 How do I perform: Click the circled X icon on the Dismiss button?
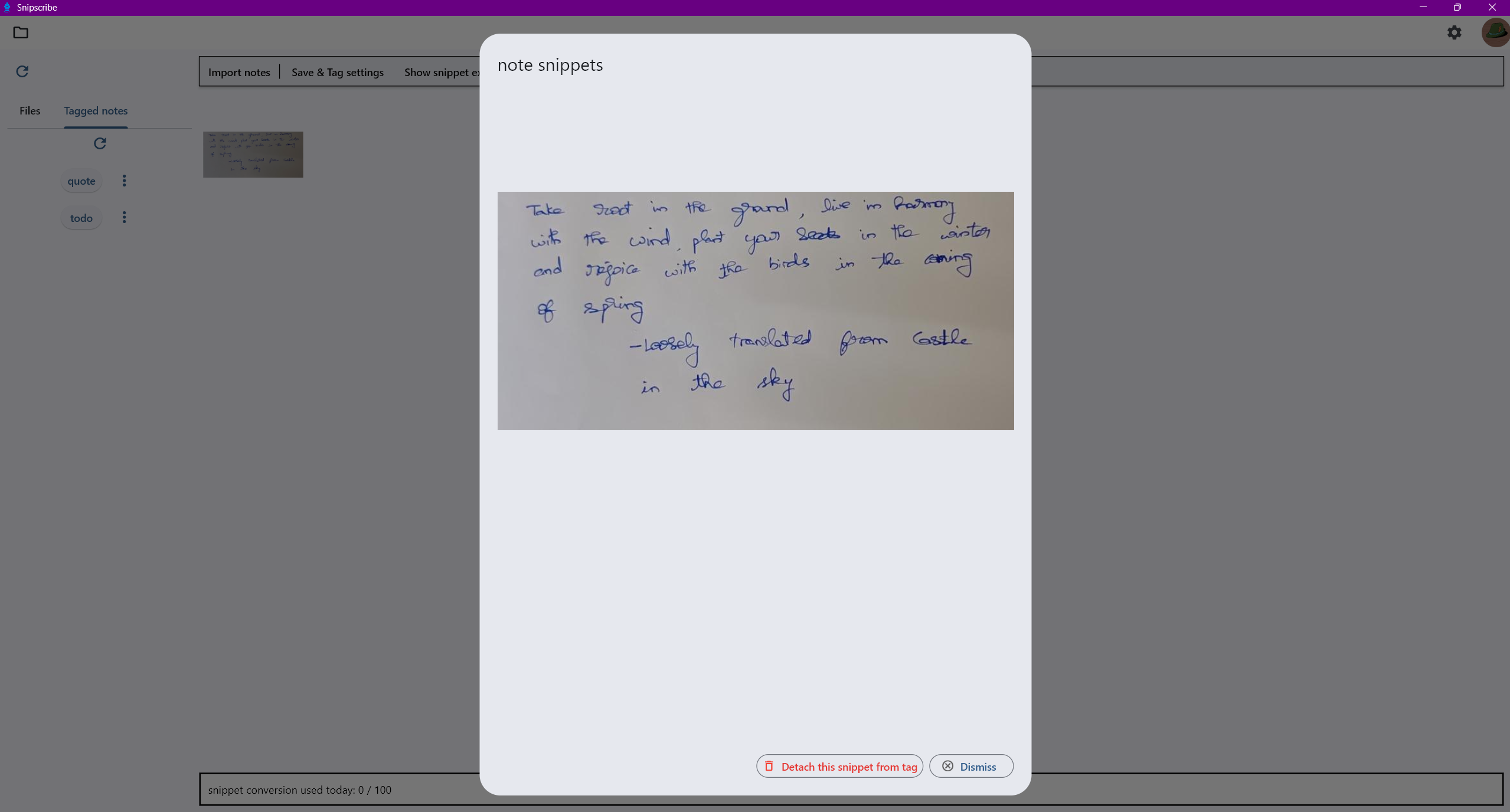pyautogui.click(x=947, y=765)
